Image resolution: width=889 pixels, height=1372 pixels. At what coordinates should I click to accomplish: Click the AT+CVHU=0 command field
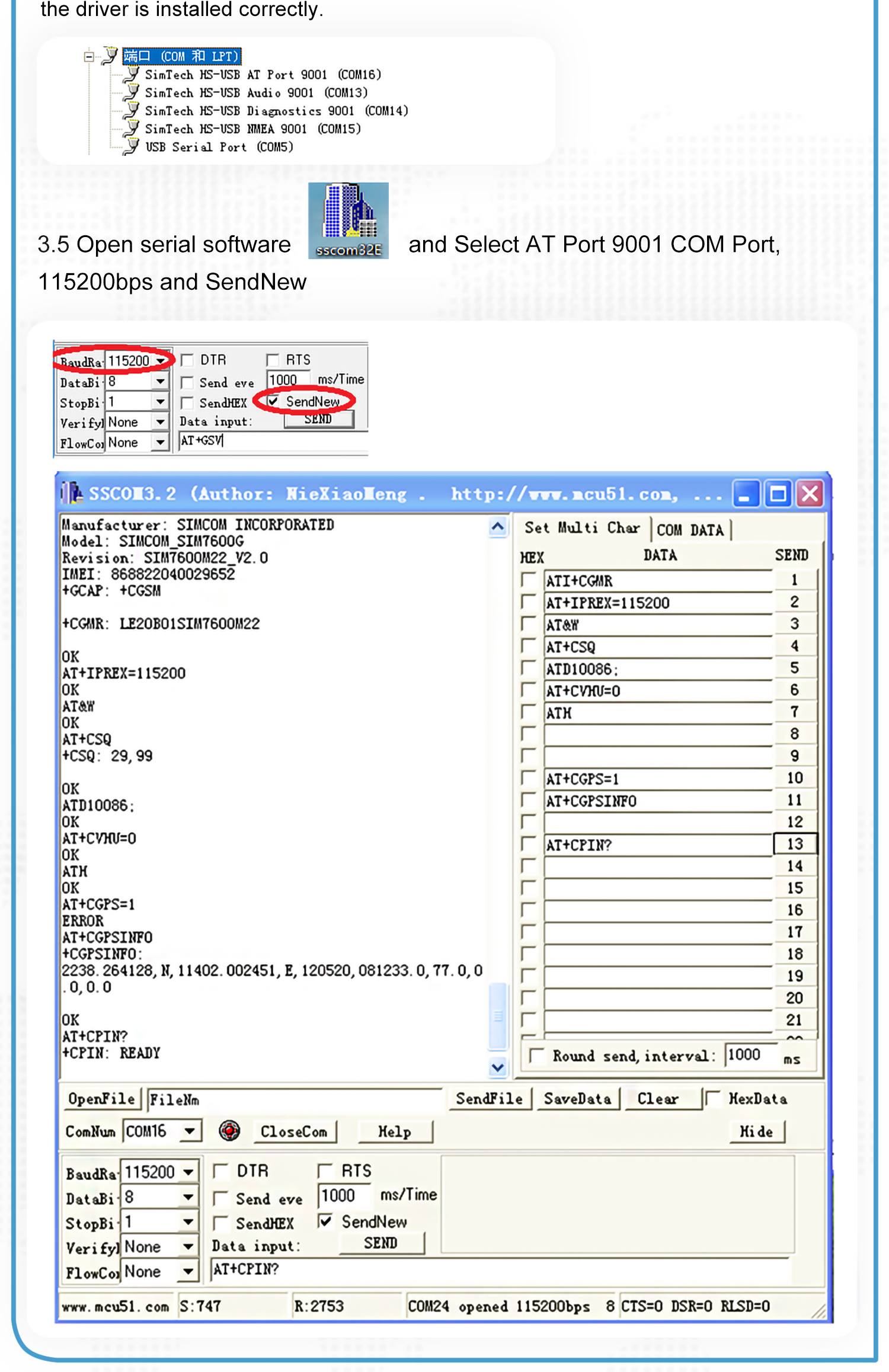tap(658, 690)
